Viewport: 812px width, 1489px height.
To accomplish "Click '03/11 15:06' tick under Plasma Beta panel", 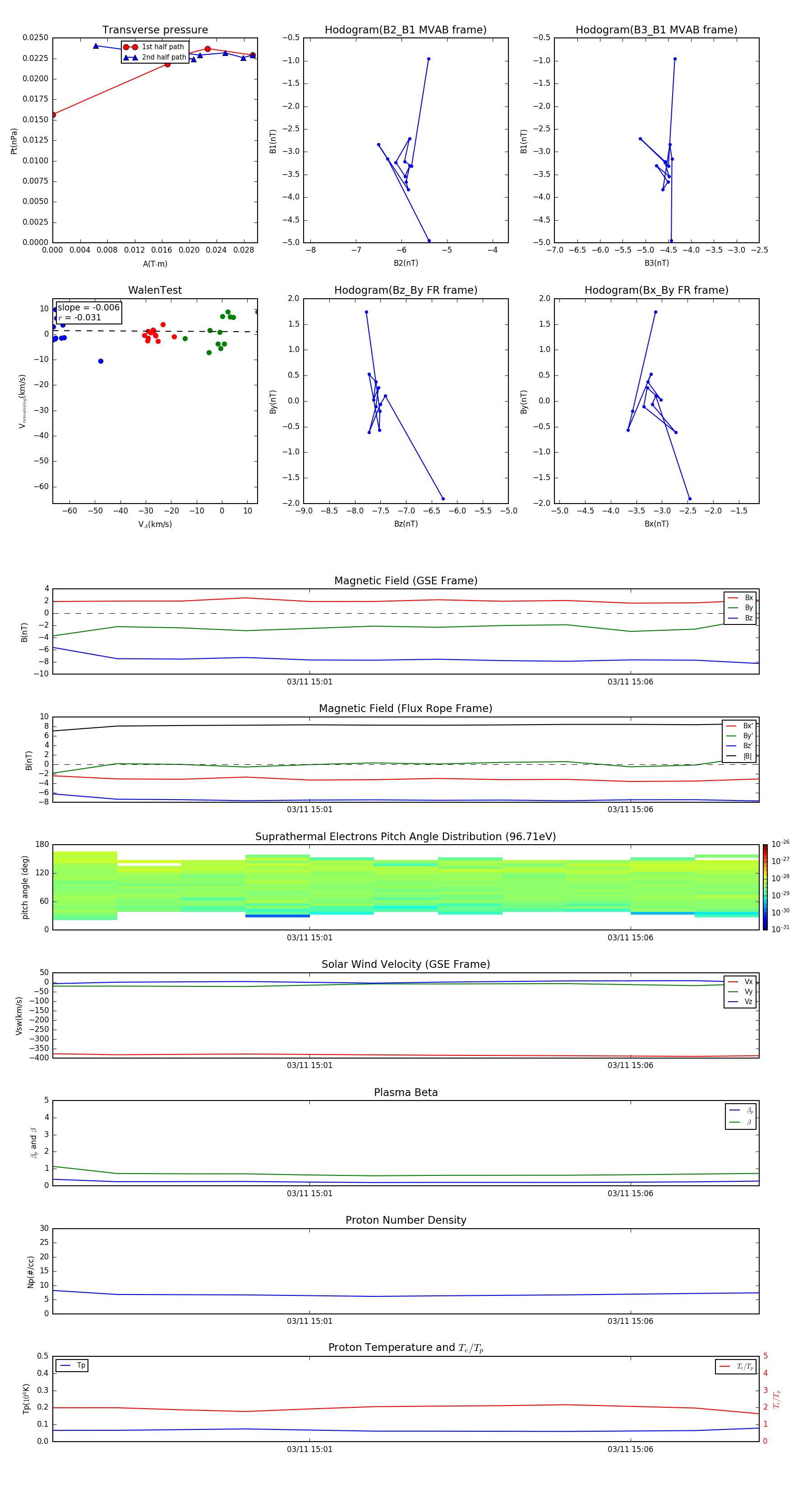I will click(x=631, y=1193).
